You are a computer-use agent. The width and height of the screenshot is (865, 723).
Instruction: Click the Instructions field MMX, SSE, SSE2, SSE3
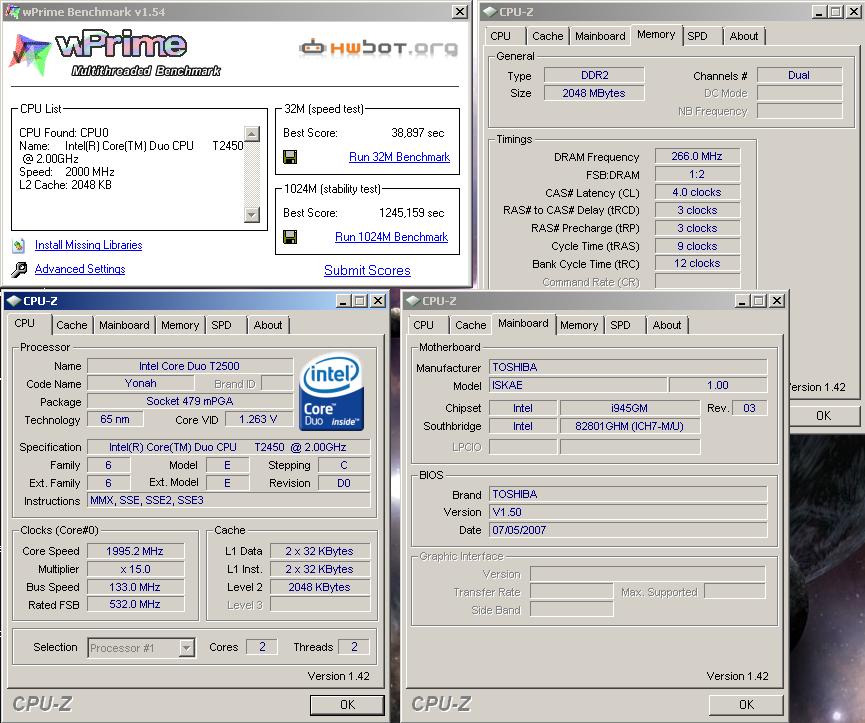(229, 500)
